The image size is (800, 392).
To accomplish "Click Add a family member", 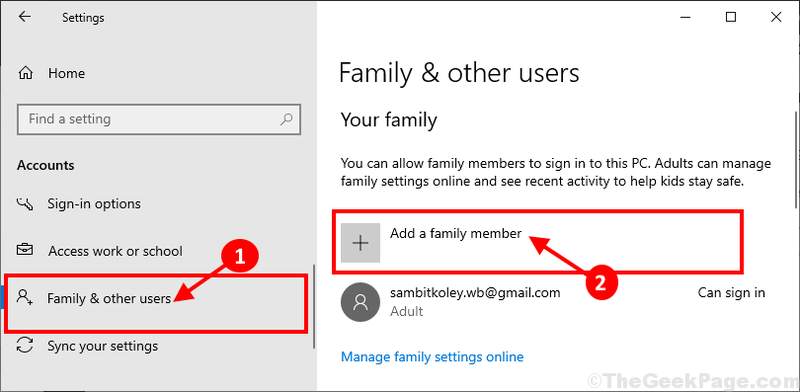I will click(456, 233).
